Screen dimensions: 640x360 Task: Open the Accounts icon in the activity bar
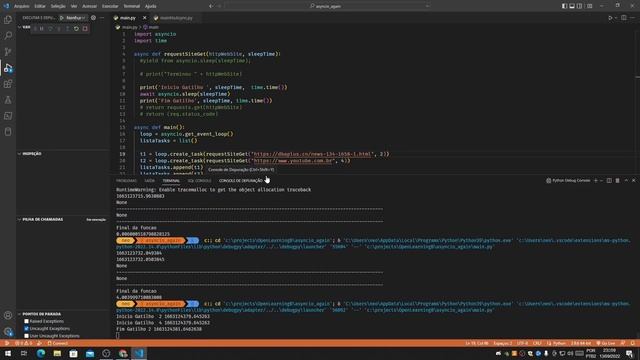tap(8, 315)
